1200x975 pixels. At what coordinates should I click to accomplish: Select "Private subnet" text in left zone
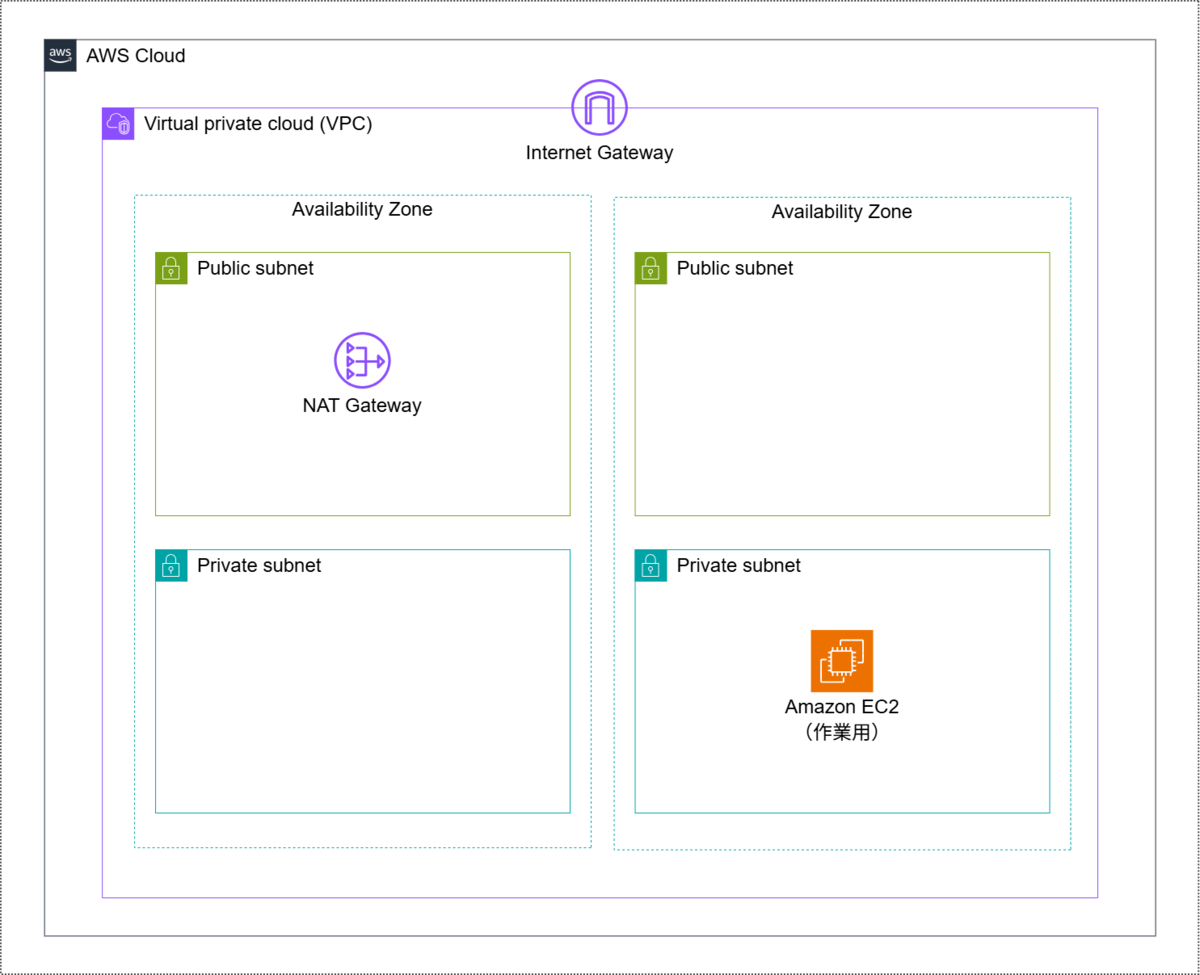click(x=259, y=565)
